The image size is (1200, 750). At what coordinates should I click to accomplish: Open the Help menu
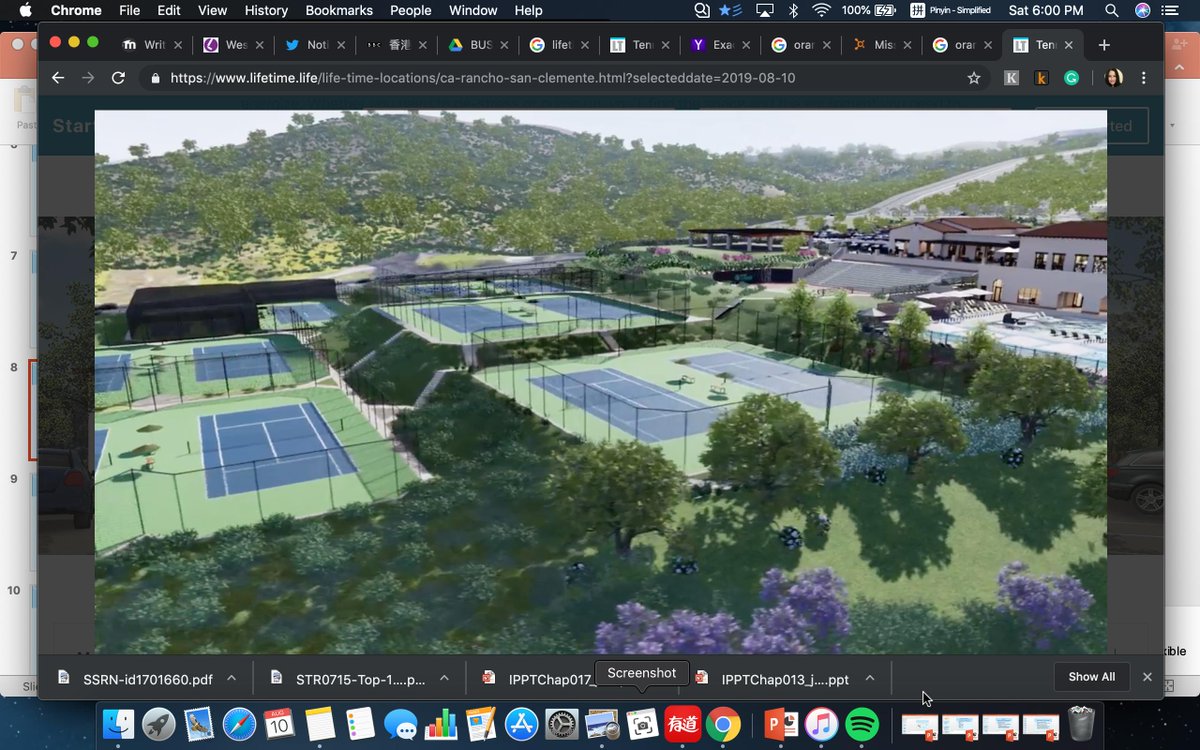(528, 10)
